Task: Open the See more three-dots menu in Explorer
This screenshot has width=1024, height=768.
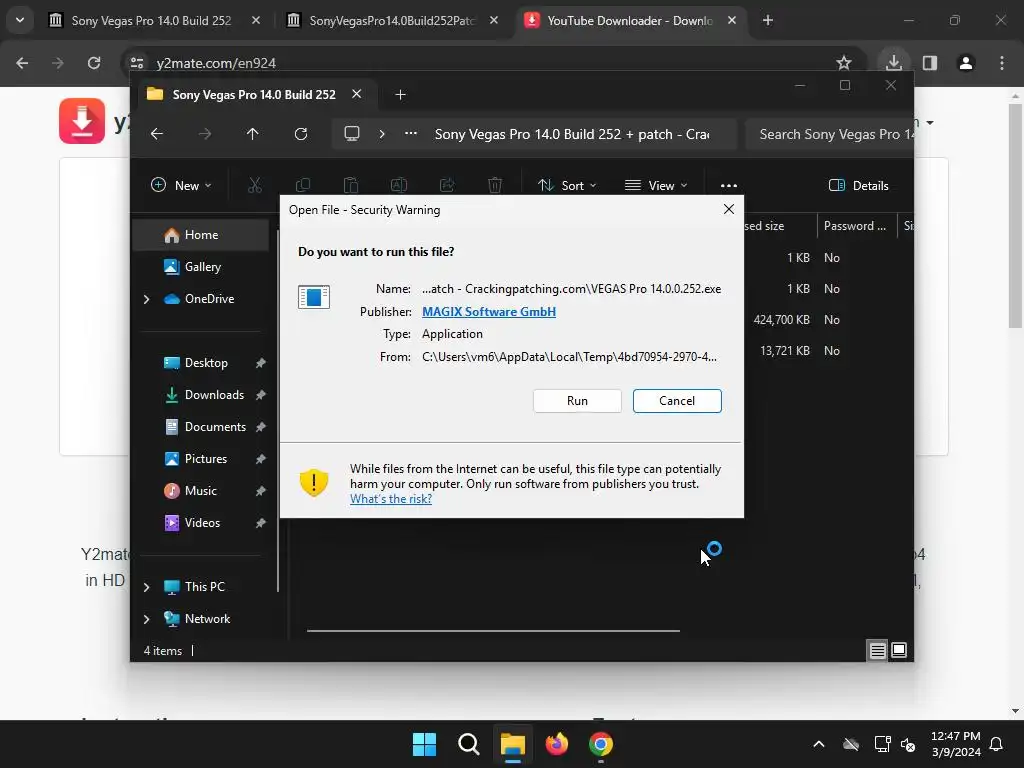Action: point(728,185)
